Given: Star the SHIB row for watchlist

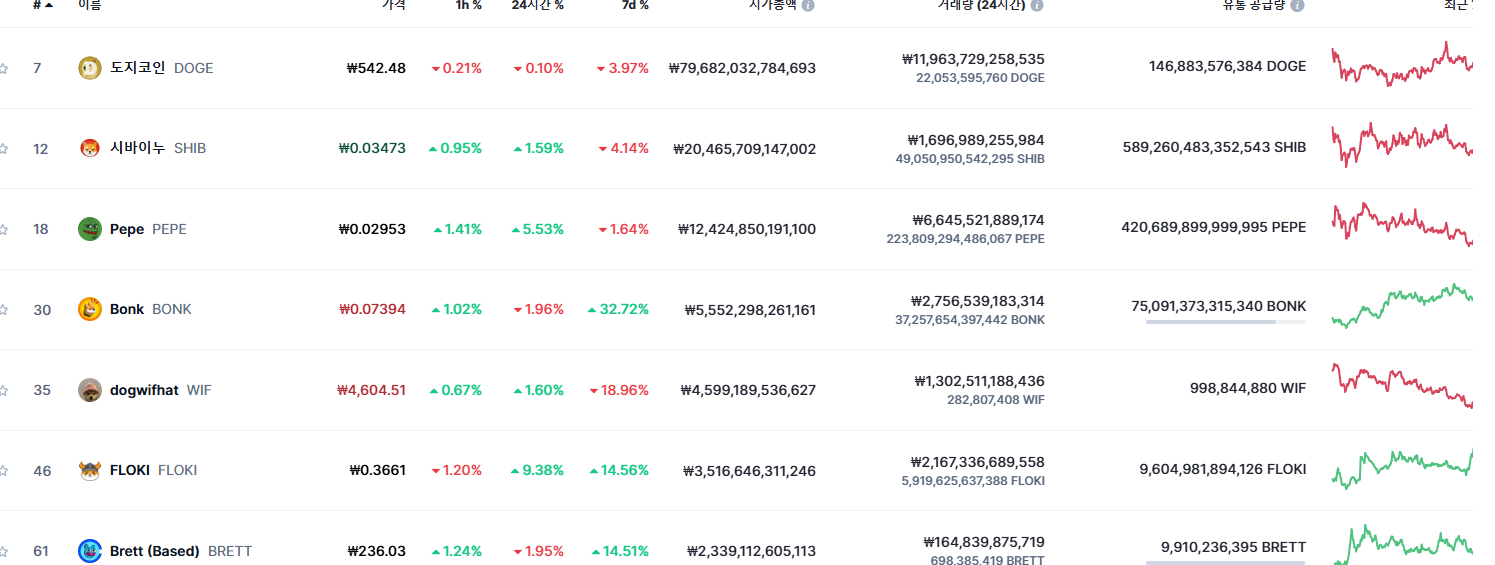Looking at the screenshot, I should pos(4,148).
